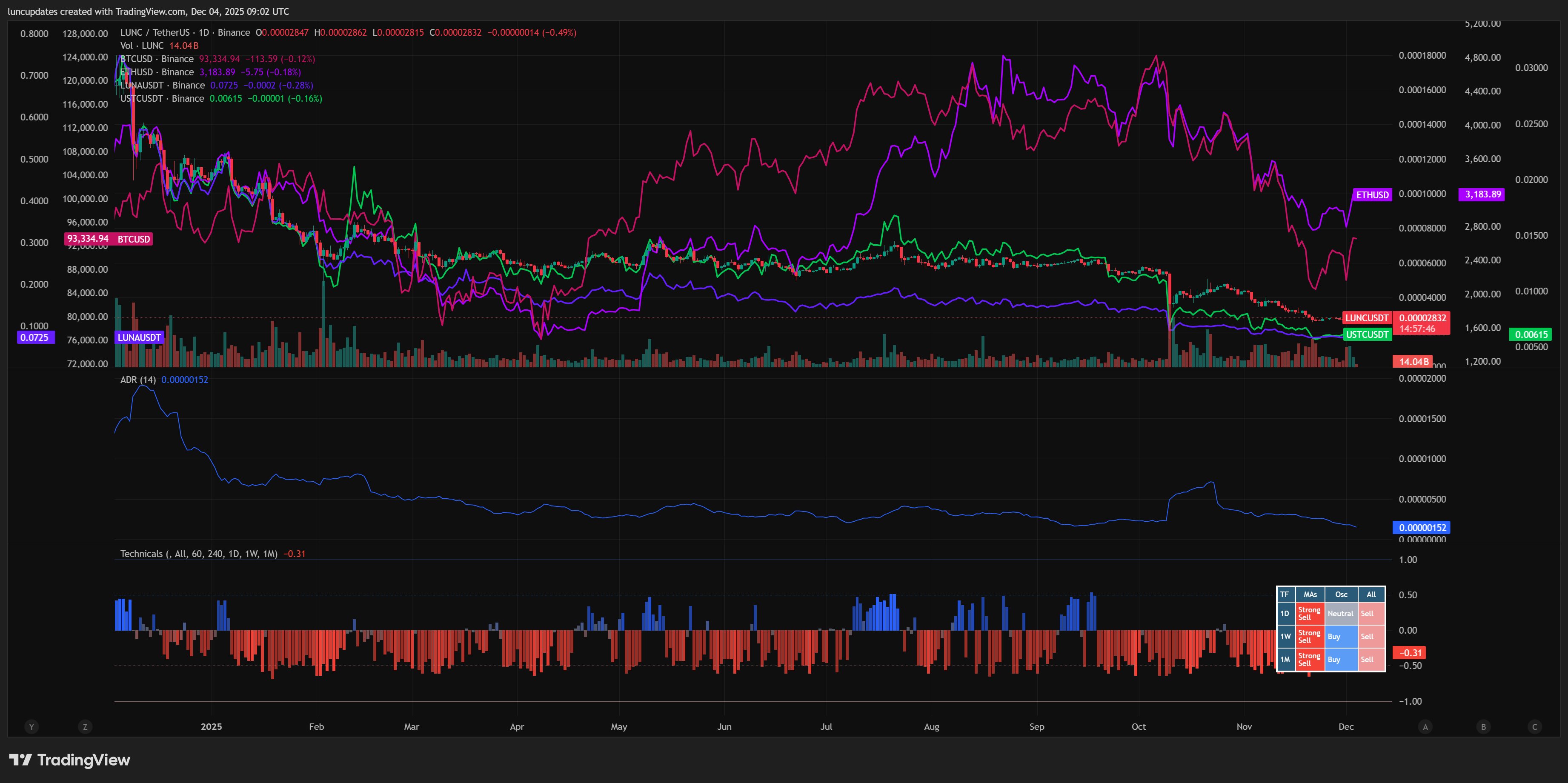The image size is (1568, 783).
Task: Click the A scale badge at bottom right
Action: [1425, 726]
